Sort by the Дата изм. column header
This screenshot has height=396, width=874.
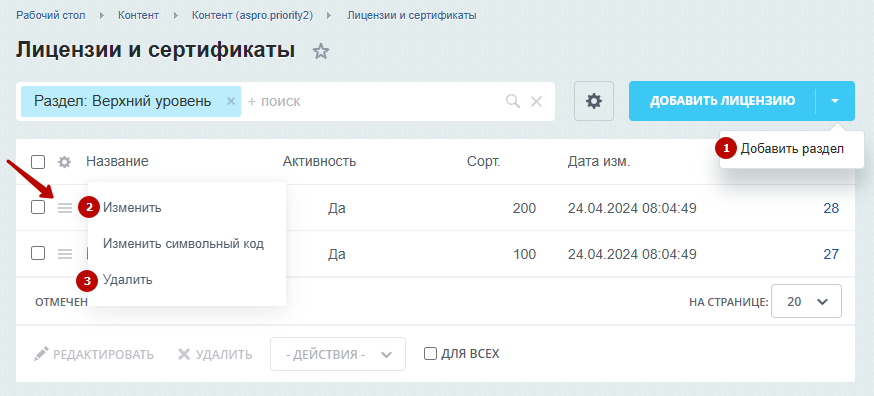pyautogui.click(x=599, y=162)
